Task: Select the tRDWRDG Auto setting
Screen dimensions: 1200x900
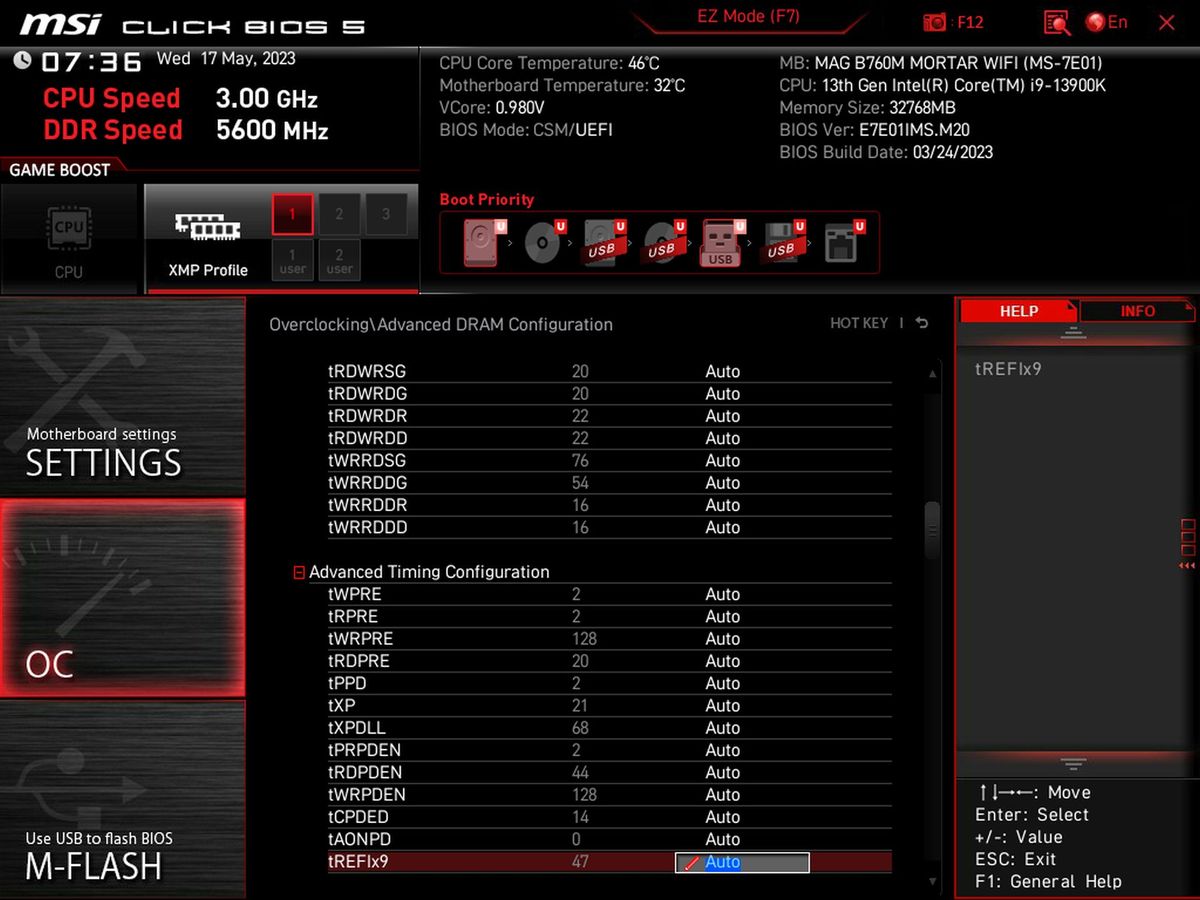Action: click(x=722, y=393)
